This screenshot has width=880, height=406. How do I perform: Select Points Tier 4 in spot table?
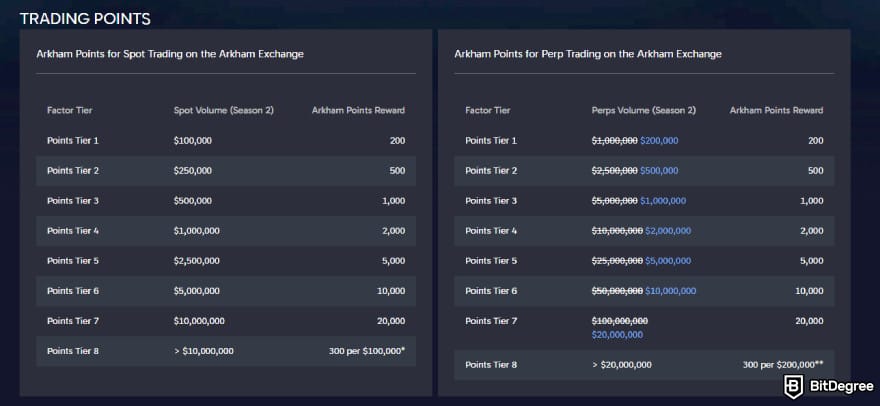(x=73, y=231)
